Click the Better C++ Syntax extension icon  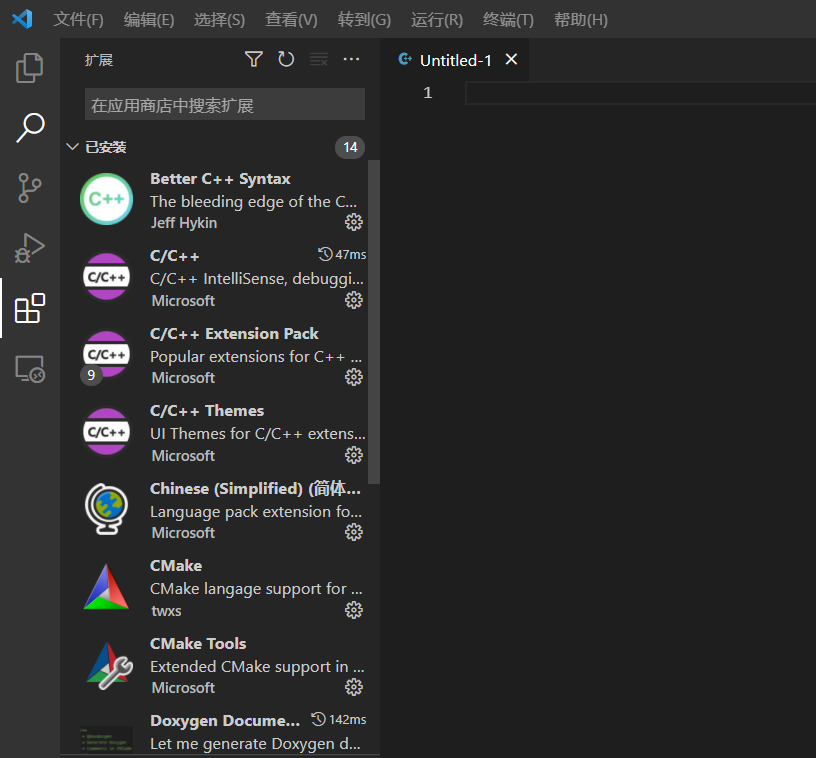pyautogui.click(x=107, y=199)
